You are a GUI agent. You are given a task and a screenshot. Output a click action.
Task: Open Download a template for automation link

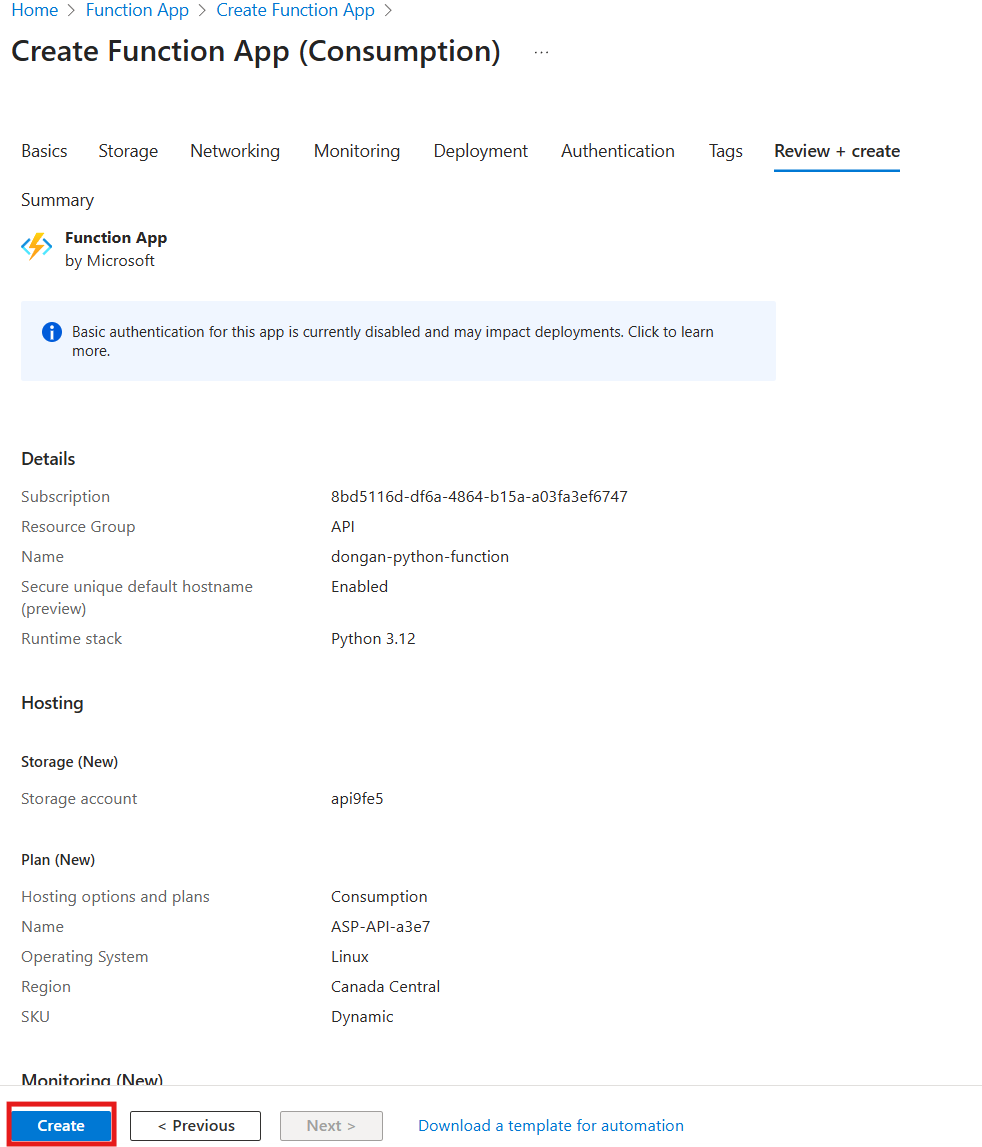[x=551, y=1125]
